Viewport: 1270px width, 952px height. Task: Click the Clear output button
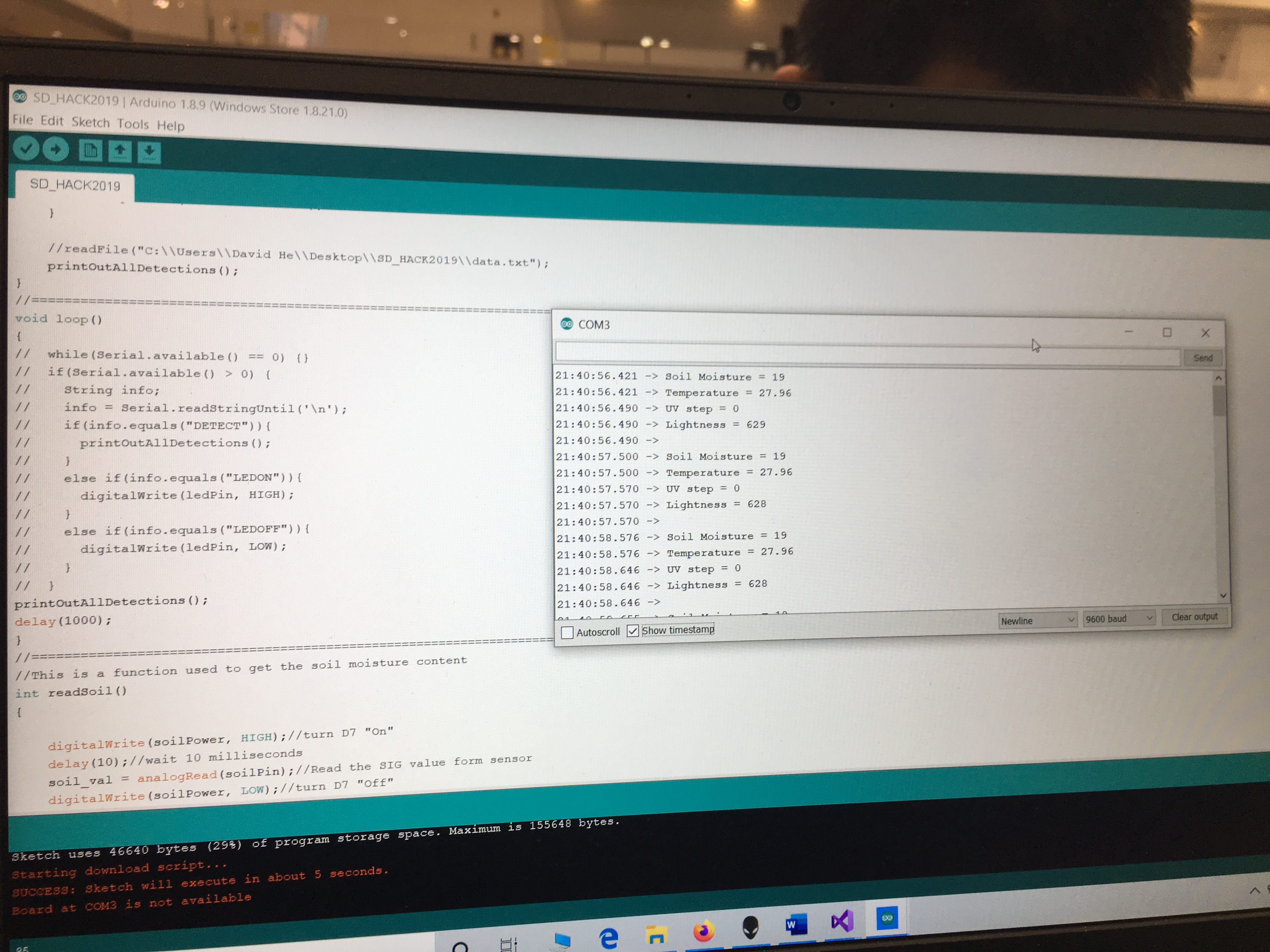pyautogui.click(x=1194, y=617)
